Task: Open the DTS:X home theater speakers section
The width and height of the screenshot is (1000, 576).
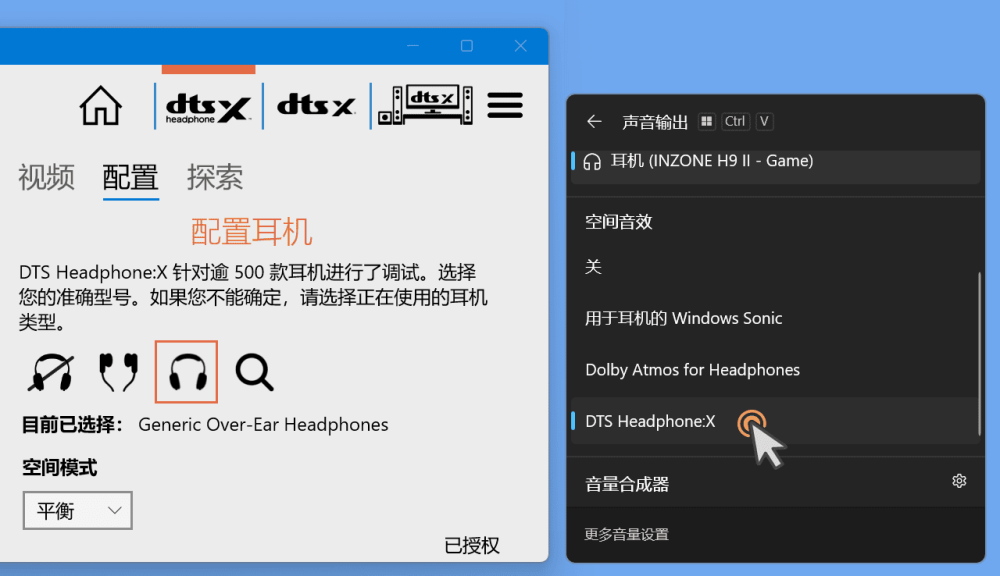Action: (425, 105)
